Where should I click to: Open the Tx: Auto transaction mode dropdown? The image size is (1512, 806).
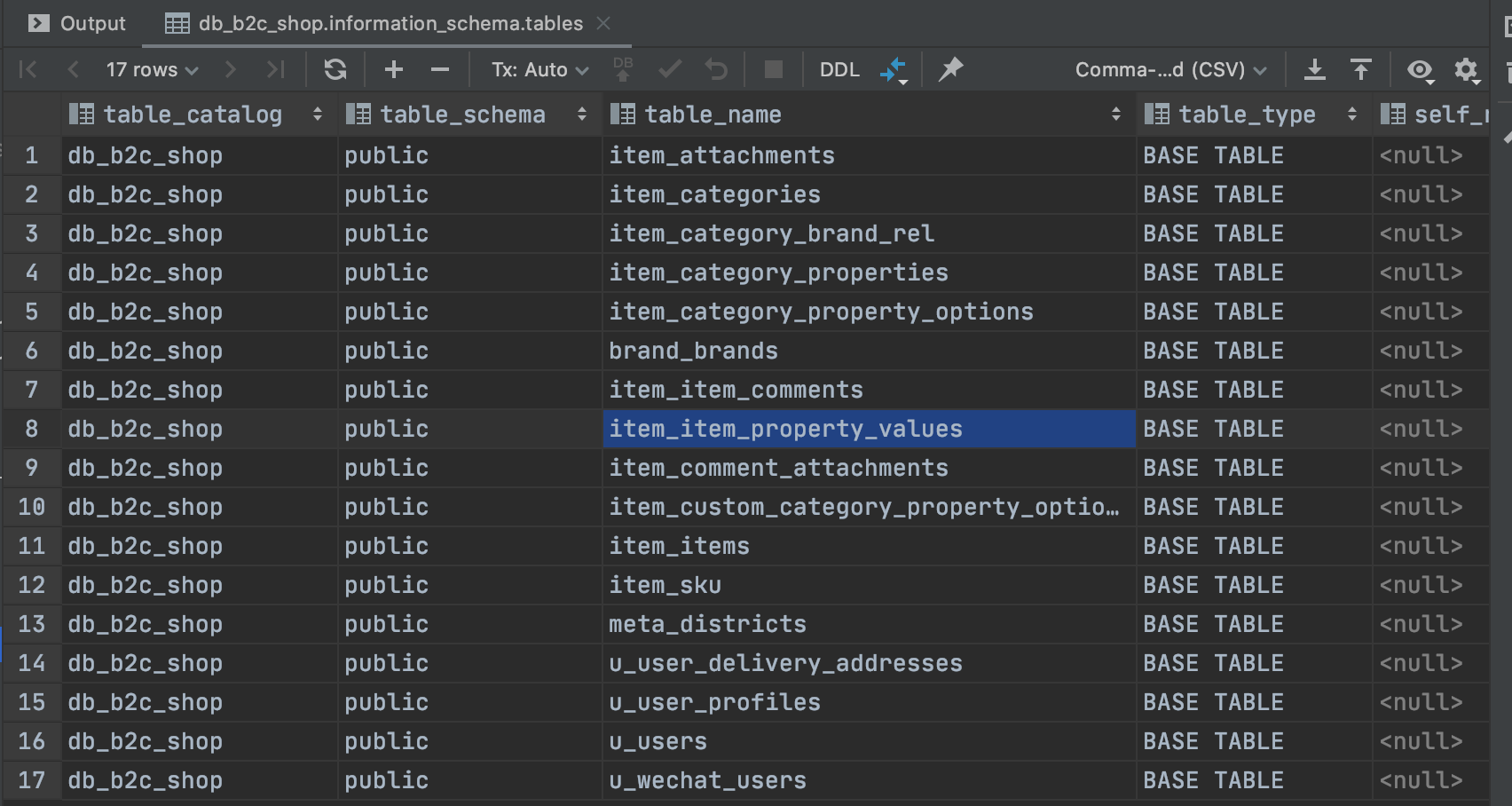[540, 69]
